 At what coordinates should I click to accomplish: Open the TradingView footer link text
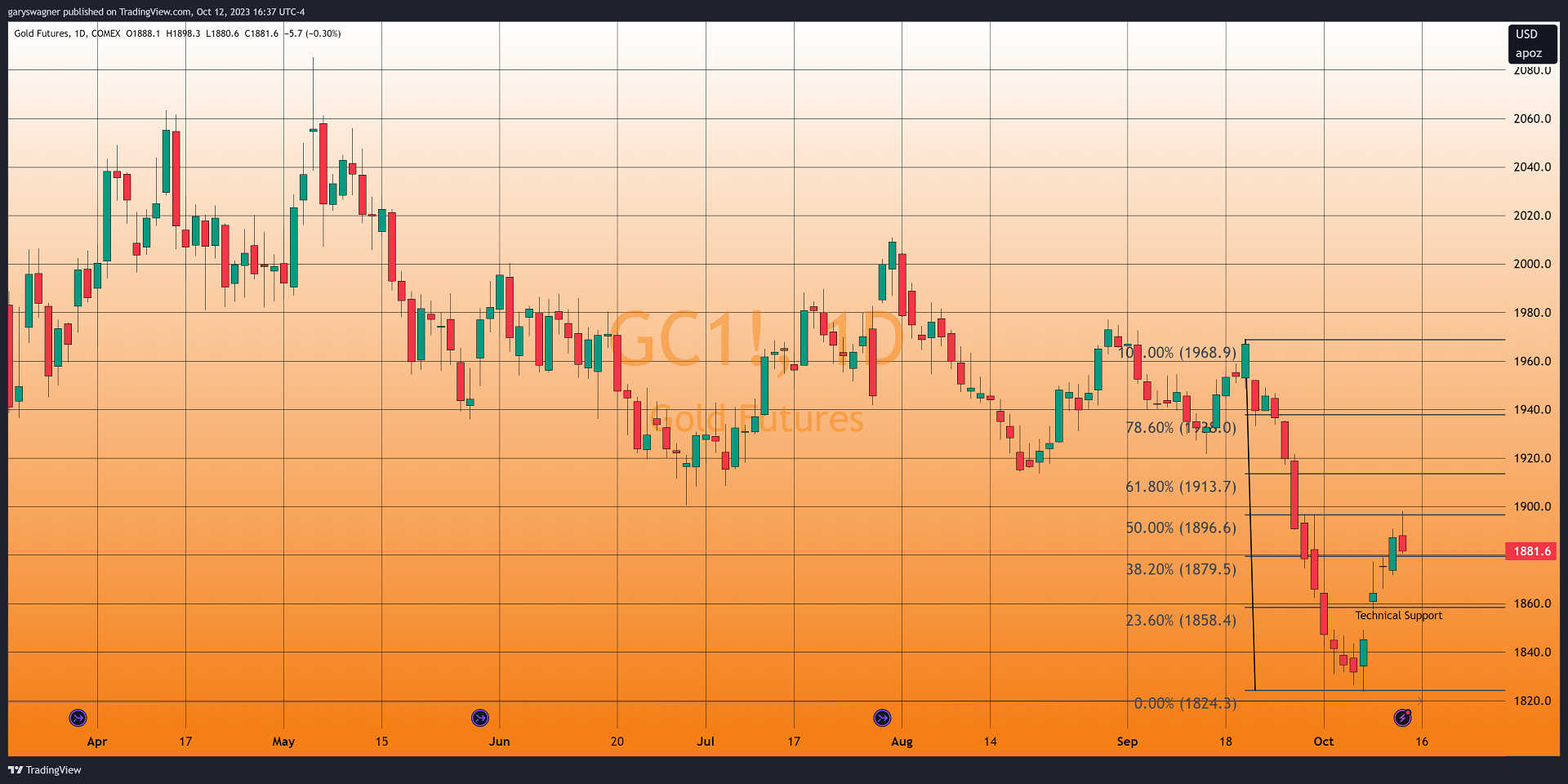point(54,770)
